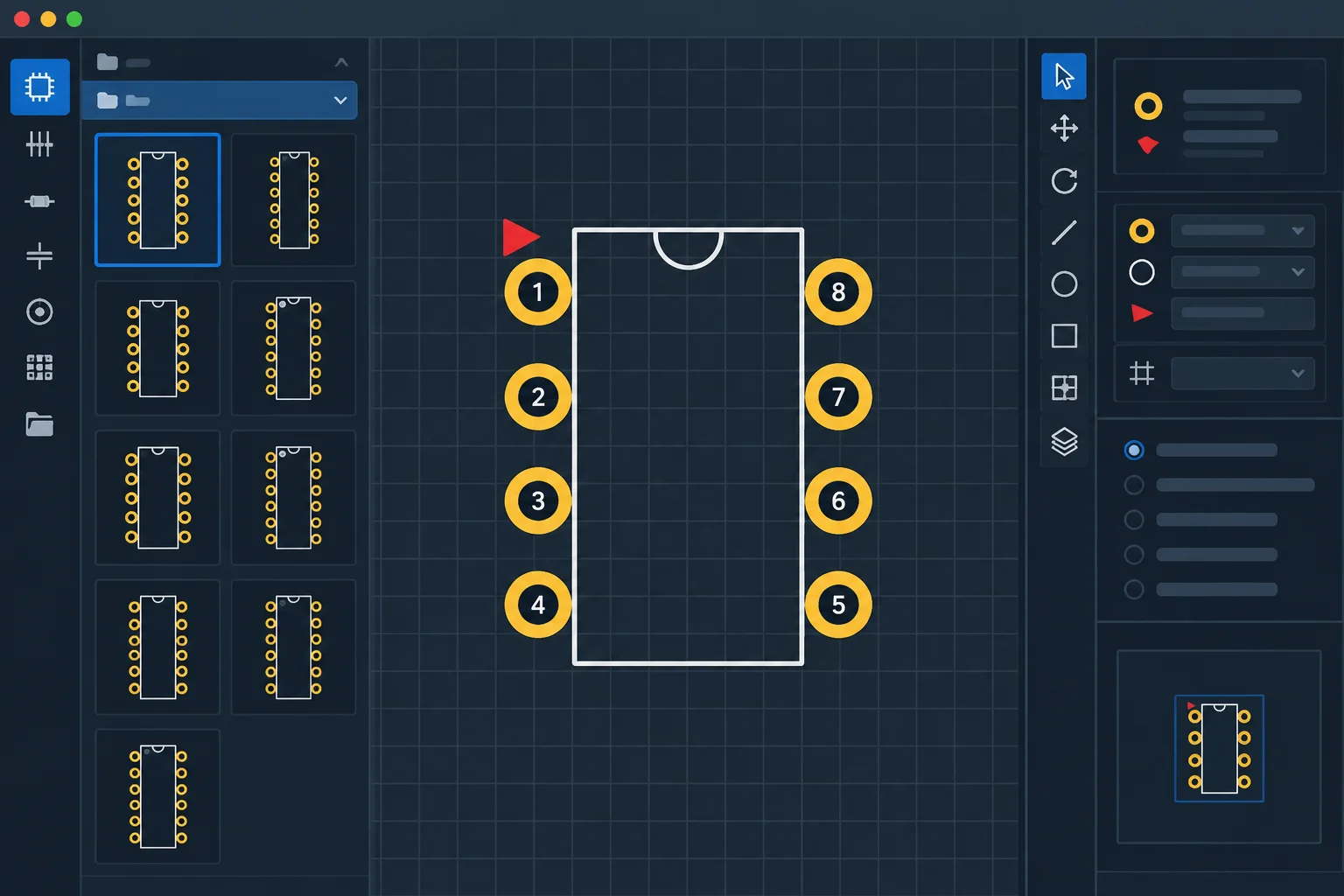Select the rectangle drawing tool
This screenshot has width=1344, height=896.
[1064, 336]
